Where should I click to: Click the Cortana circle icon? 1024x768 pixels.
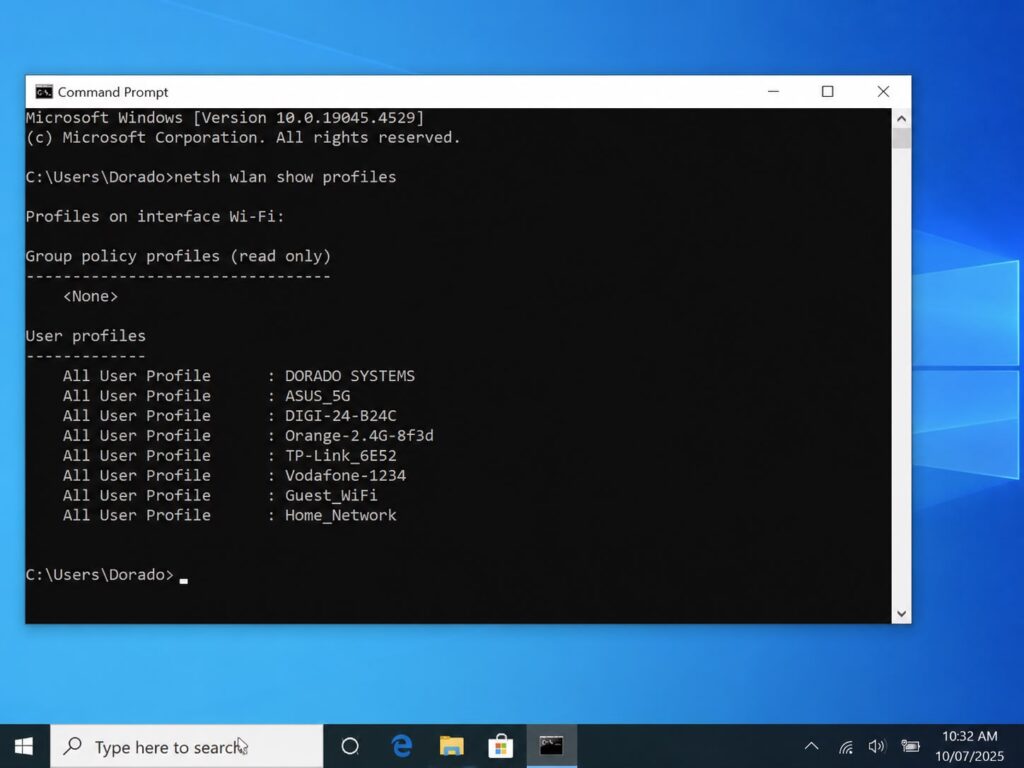(350, 746)
